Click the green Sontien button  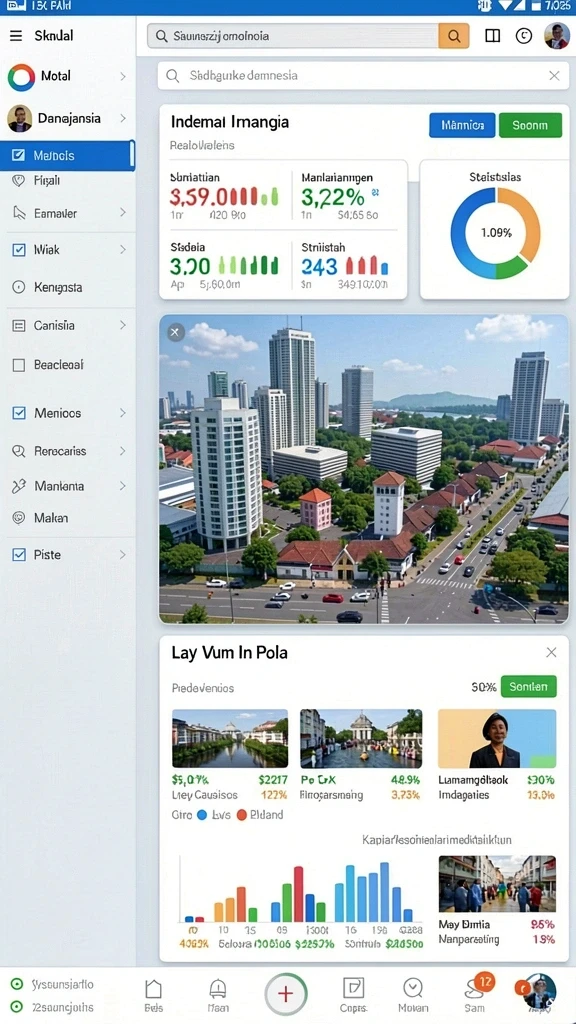tap(529, 687)
